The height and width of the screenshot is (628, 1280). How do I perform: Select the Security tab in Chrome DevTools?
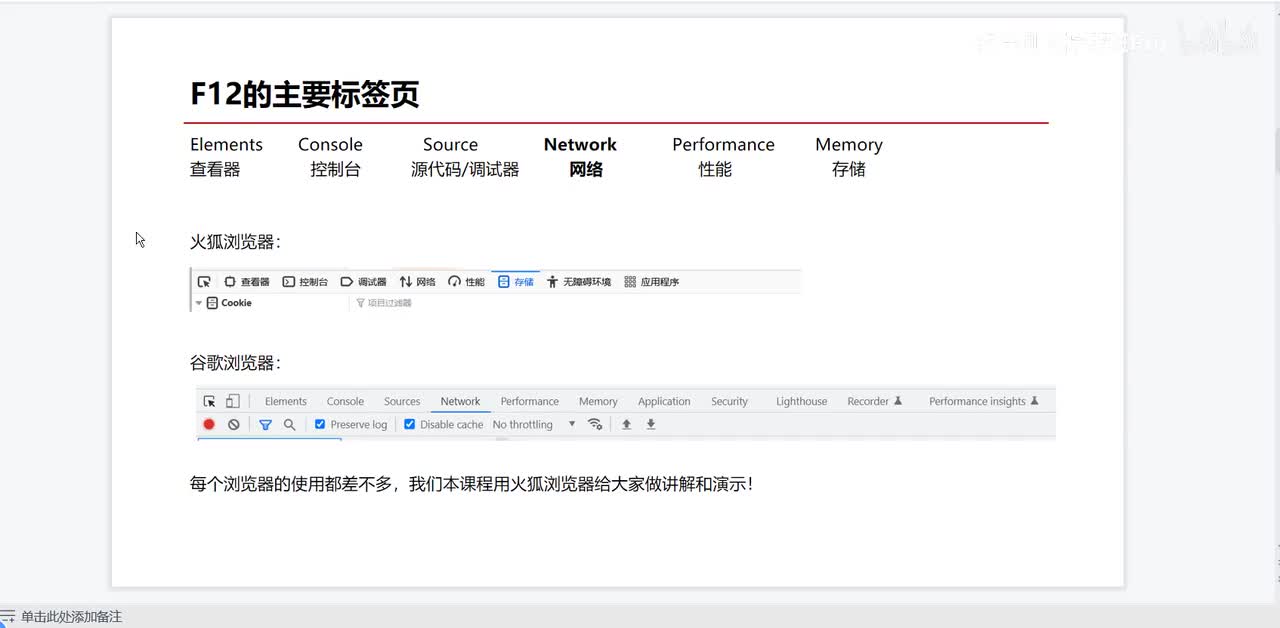pos(729,401)
